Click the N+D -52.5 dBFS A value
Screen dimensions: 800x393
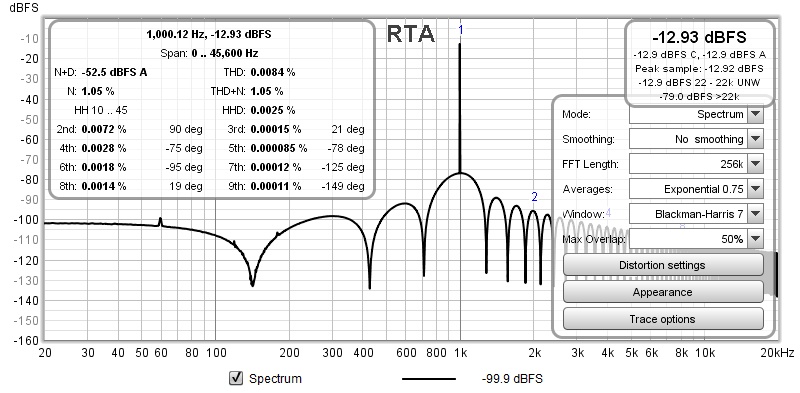point(114,72)
